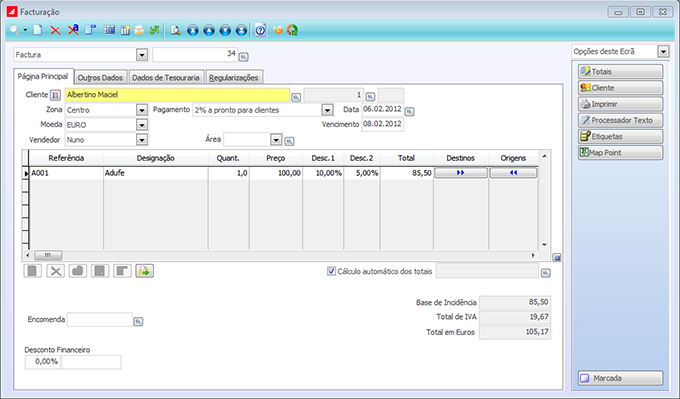The height and width of the screenshot is (399, 680).
Task: Click lookup icon beside the Área dropdown
Action: [x=289, y=141]
